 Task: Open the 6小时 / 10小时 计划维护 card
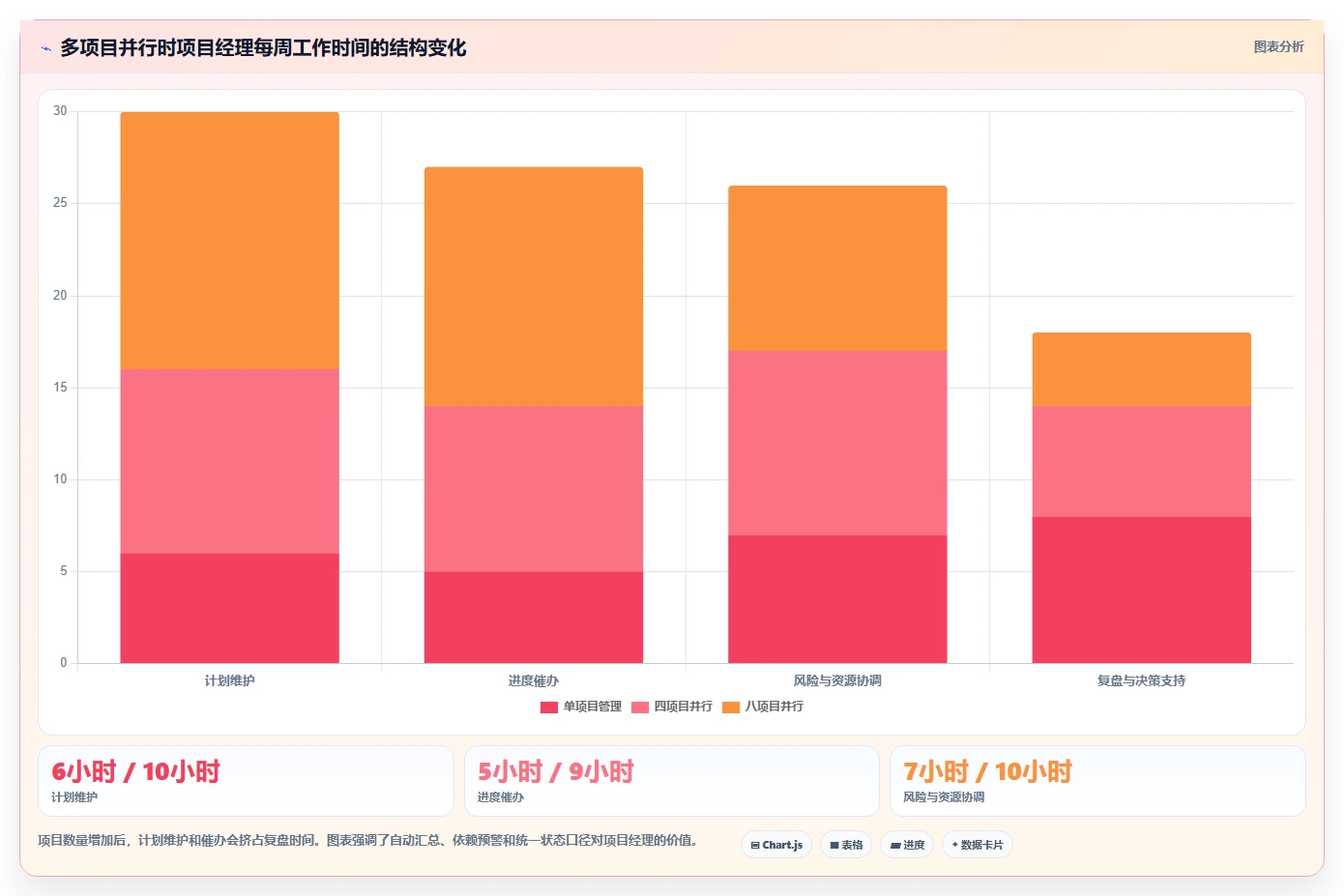coord(246,781)
